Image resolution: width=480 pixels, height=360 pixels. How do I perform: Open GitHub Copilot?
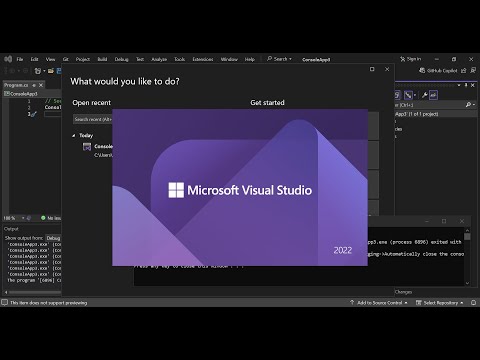pos(438,70)
